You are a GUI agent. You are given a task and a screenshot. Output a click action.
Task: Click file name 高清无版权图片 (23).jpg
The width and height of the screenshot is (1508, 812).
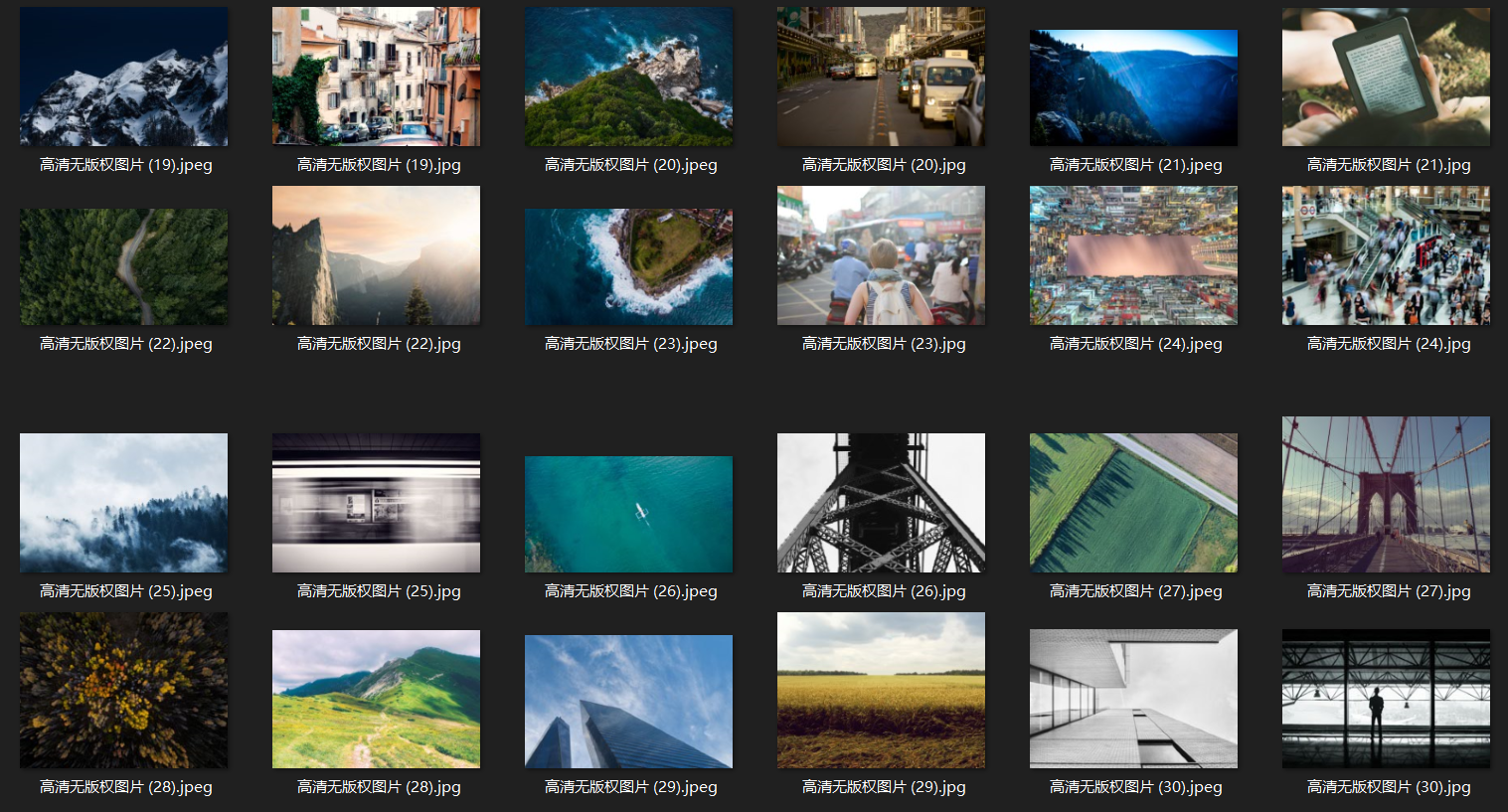tap(884, 344)
